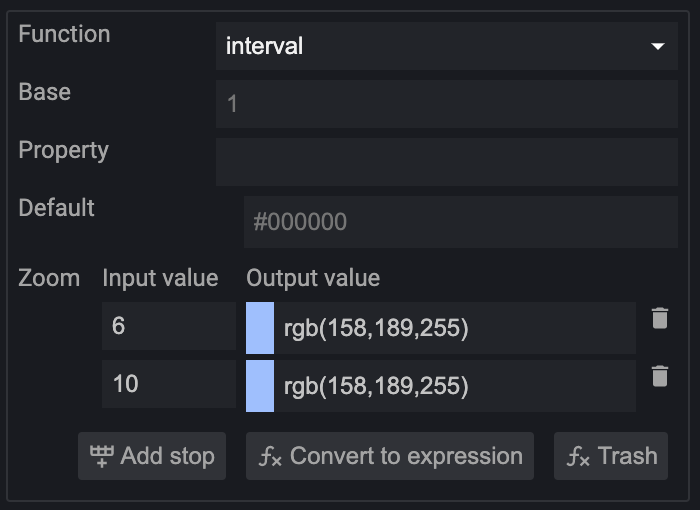
Task: Edit second stop rgb output value text
Action: (455, 385)
